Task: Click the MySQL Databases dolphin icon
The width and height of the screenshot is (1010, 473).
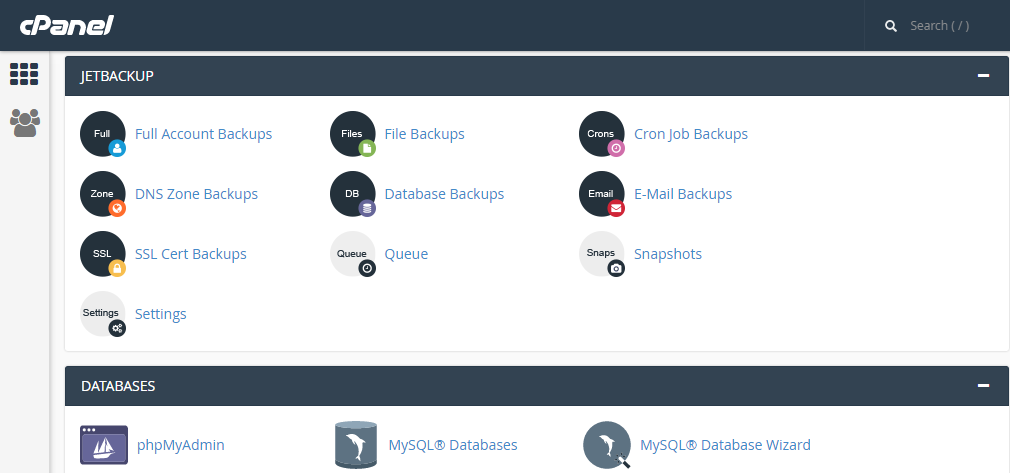Action: (356, 445)
